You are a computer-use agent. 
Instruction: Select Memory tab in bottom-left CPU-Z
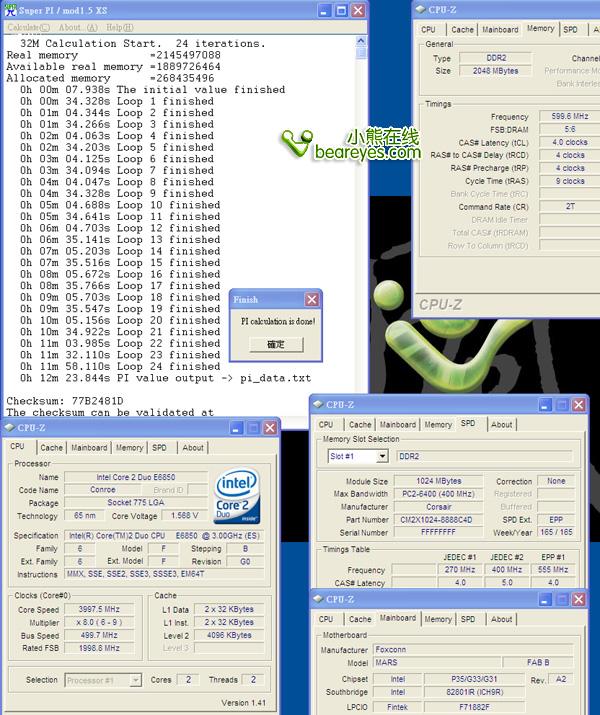coord(129,448)
